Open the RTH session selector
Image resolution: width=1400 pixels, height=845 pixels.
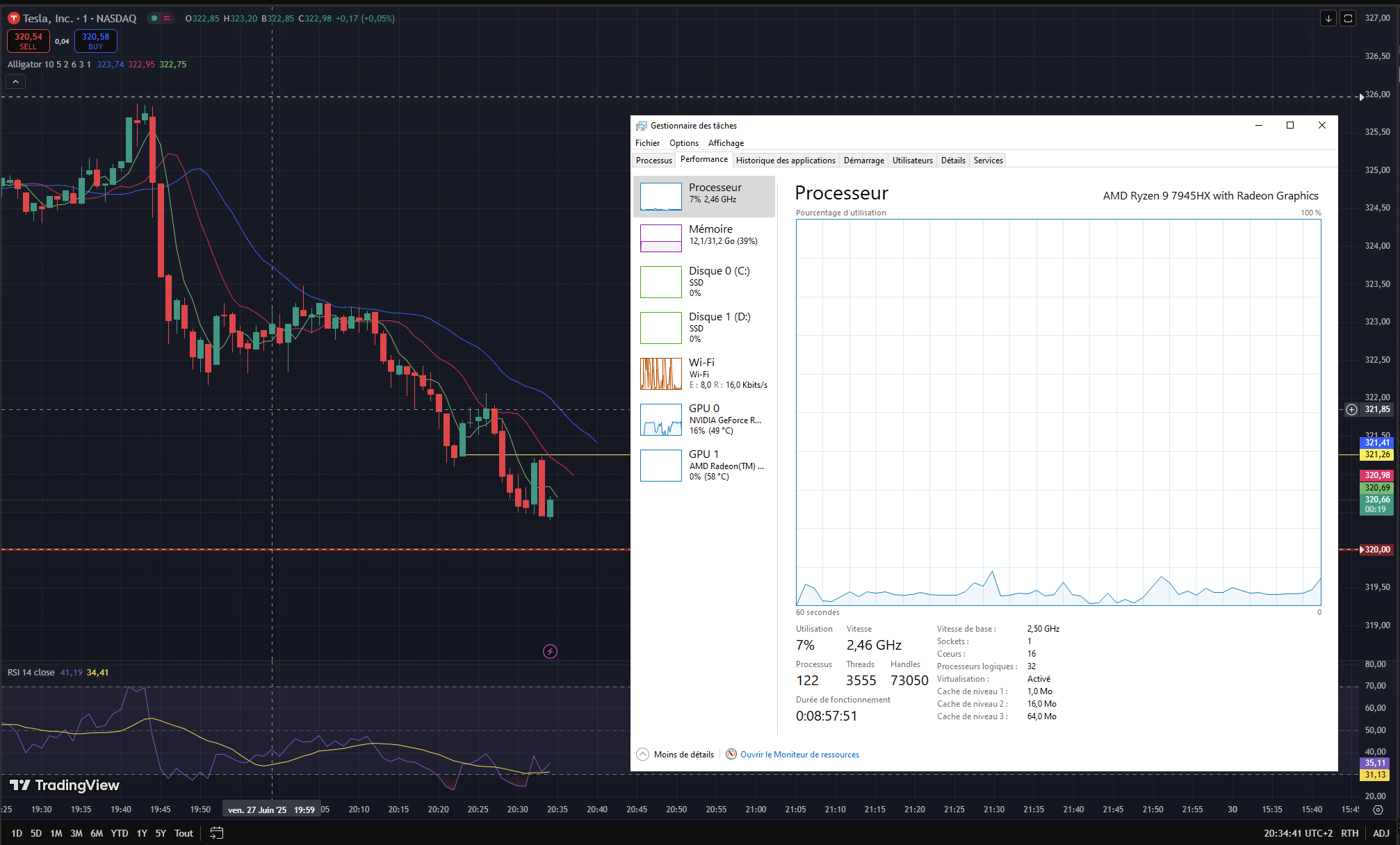pos(1350,833)
